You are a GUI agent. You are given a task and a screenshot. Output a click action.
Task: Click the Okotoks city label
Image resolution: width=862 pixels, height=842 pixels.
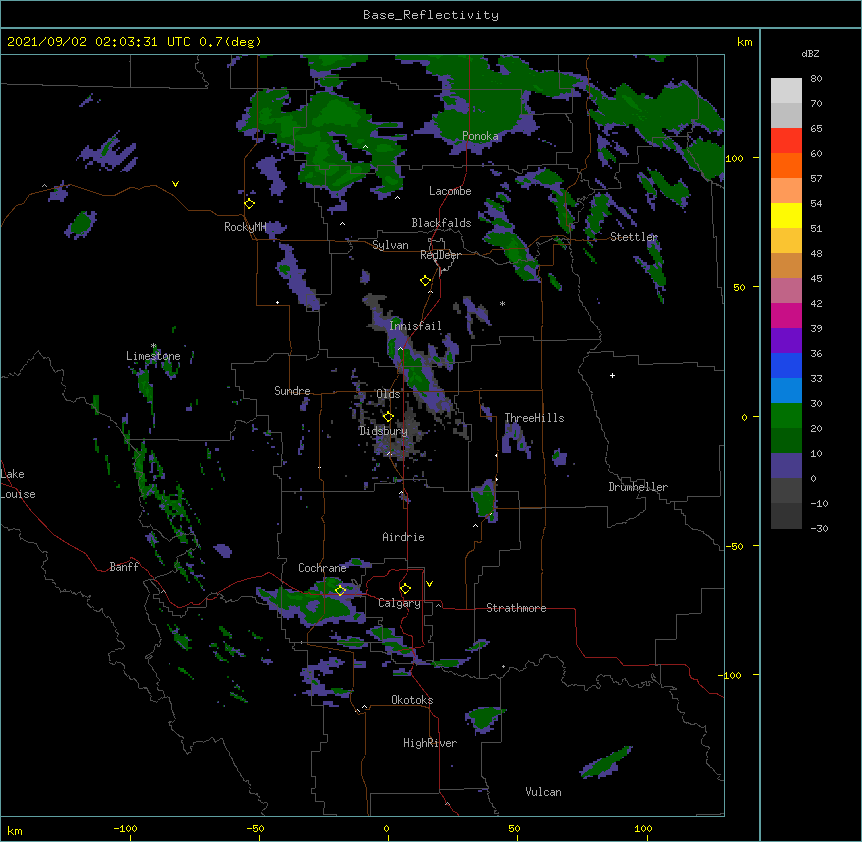coord(412,700)
